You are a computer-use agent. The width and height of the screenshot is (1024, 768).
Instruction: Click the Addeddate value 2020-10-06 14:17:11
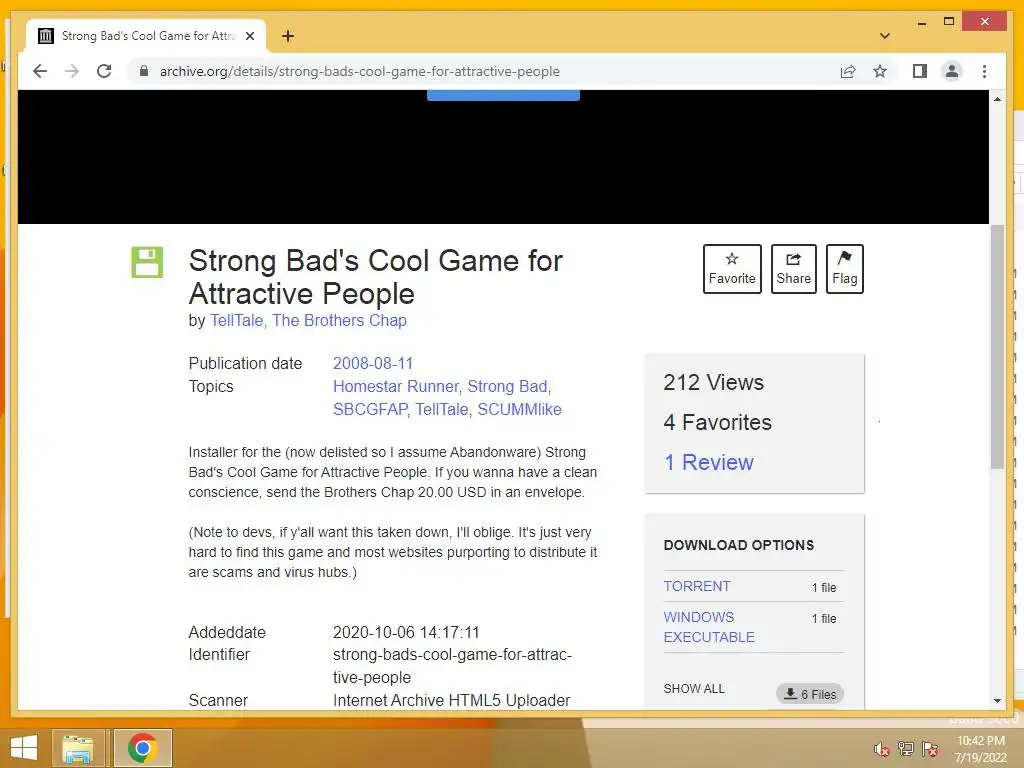coord(406,632)
